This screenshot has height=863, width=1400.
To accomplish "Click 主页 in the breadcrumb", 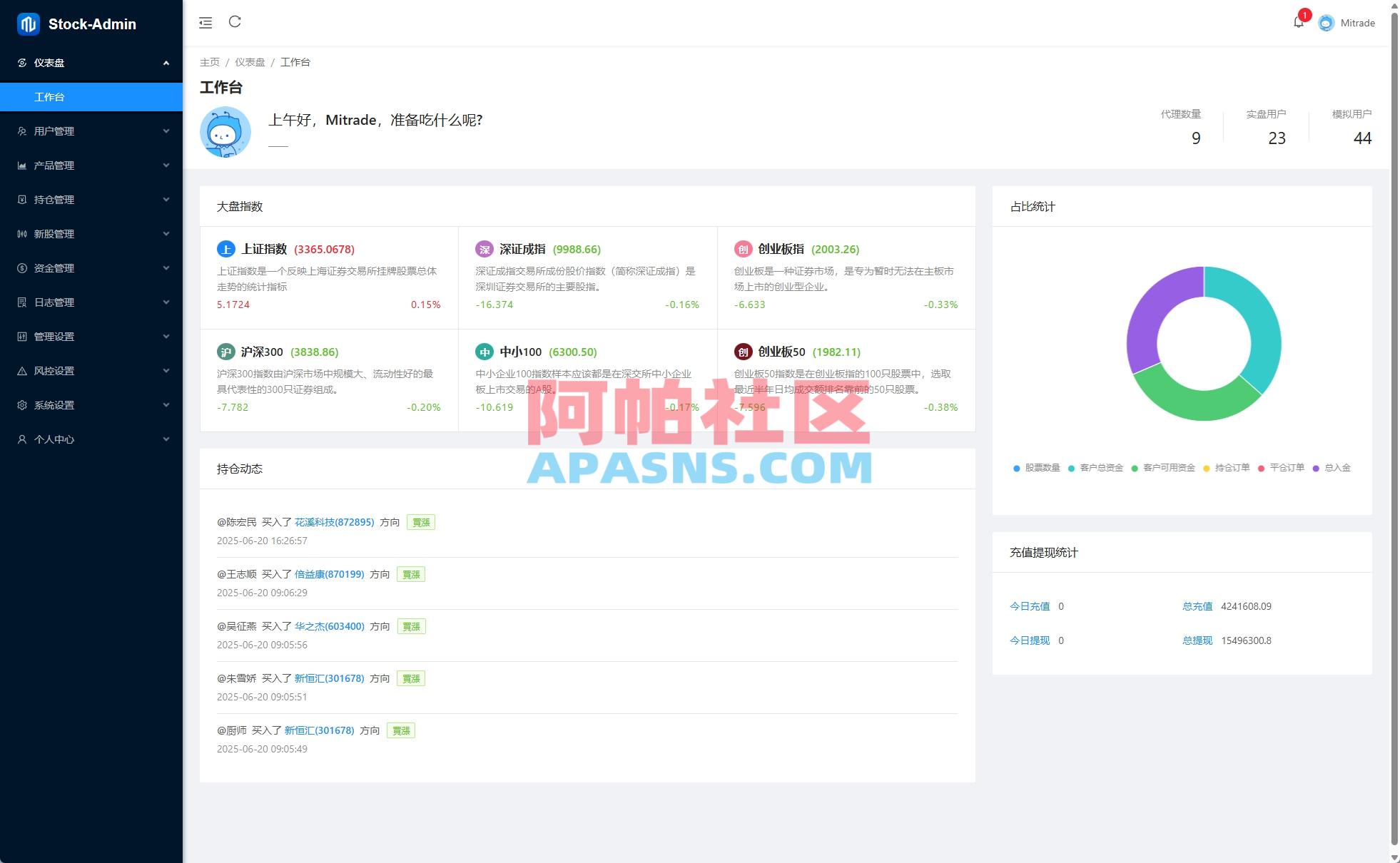I will click(210, 62).
